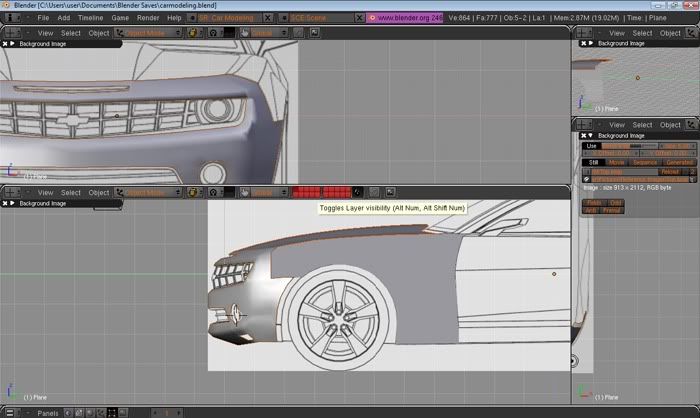Screen dimensions: 700x418
Task: Click the image file path field
Action: pyautogui.click(x=639, y=180)
